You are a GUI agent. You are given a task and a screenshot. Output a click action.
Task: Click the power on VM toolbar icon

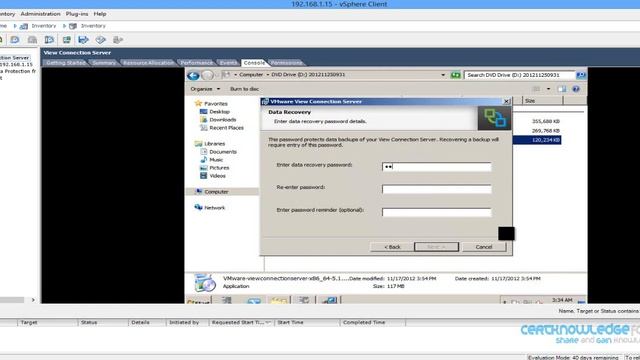pos(49,40)
